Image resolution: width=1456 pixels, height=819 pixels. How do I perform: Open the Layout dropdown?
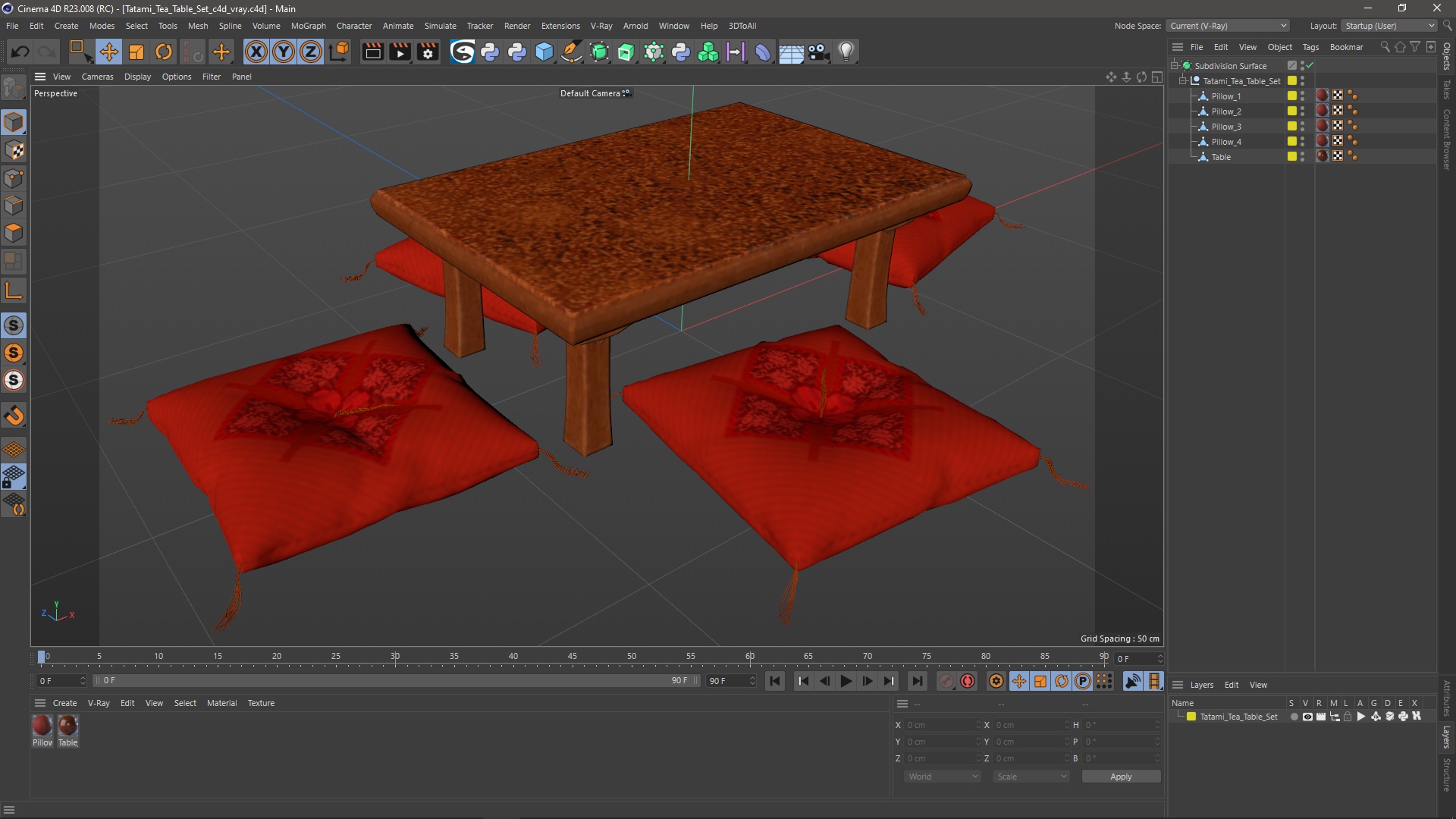tap(1389, 26)
